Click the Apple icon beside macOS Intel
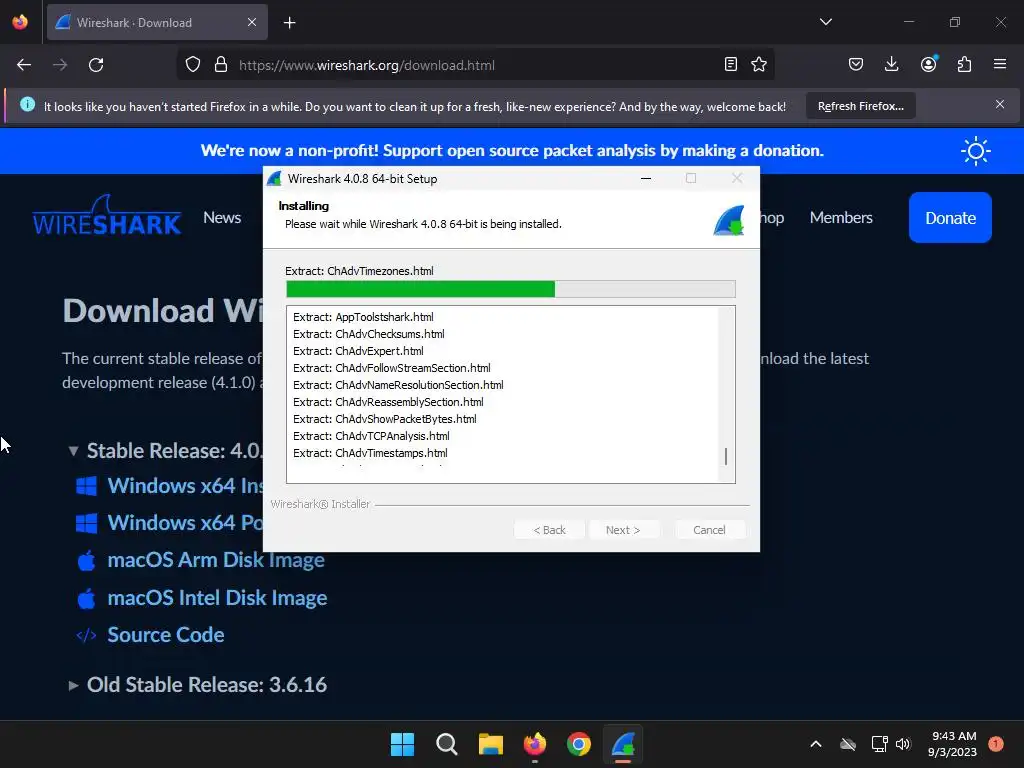1024x768 pixels. pyautogui.click(x=86, y=598)
